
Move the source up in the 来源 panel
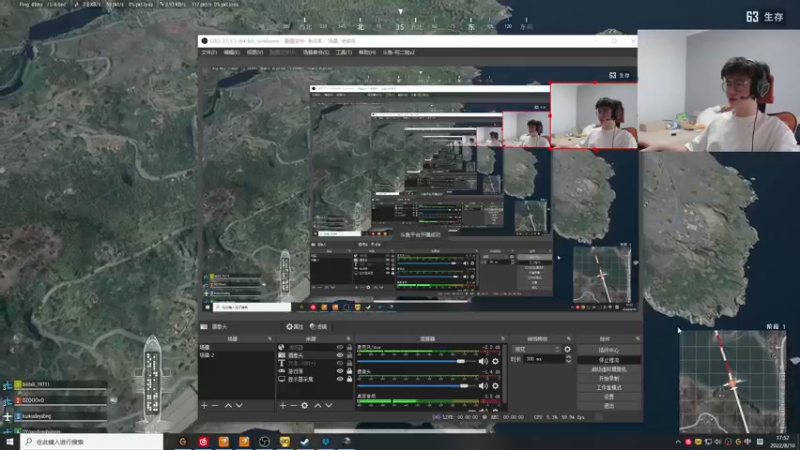(x=317, y=406)
